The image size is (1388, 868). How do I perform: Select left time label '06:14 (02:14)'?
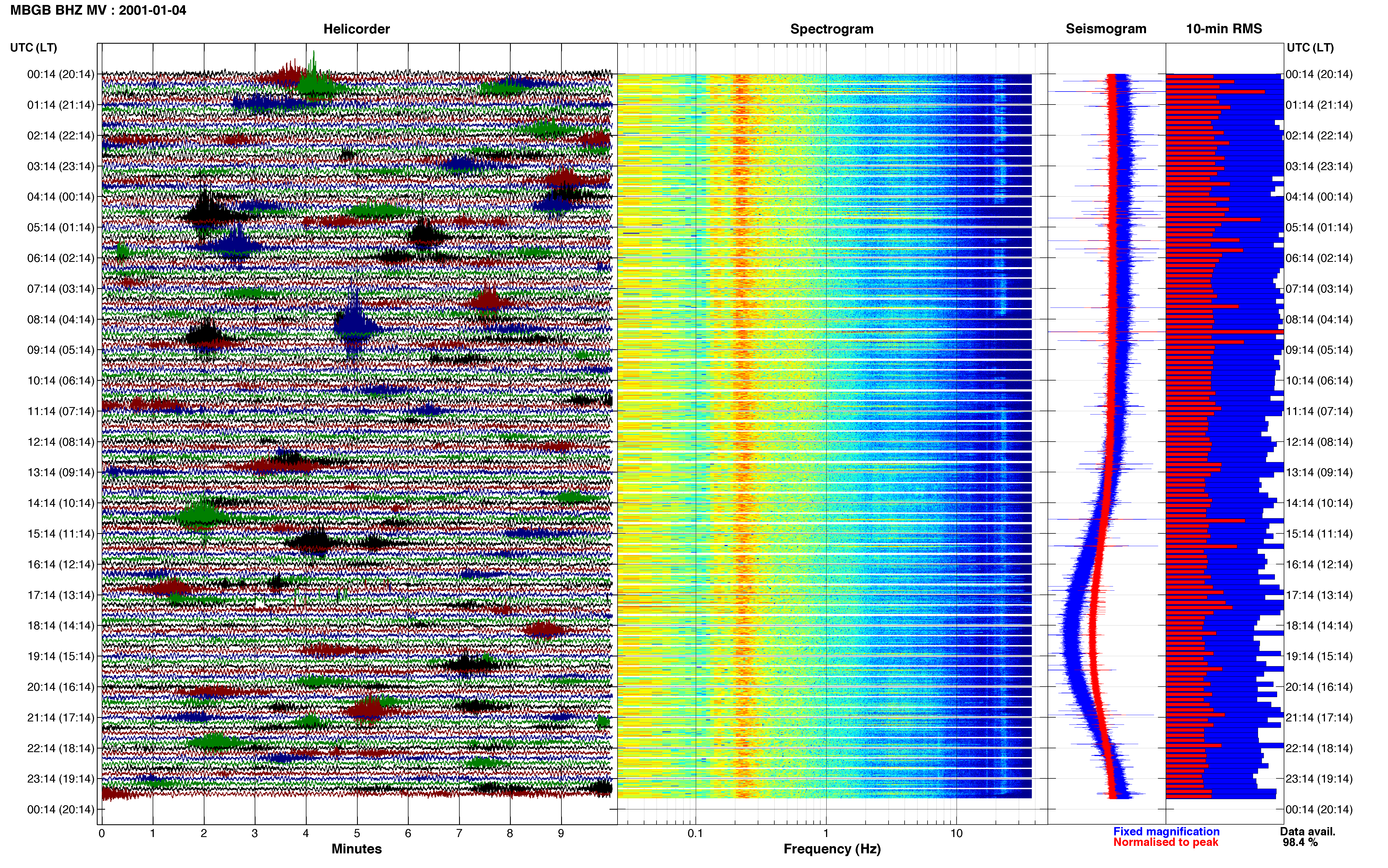61,258
